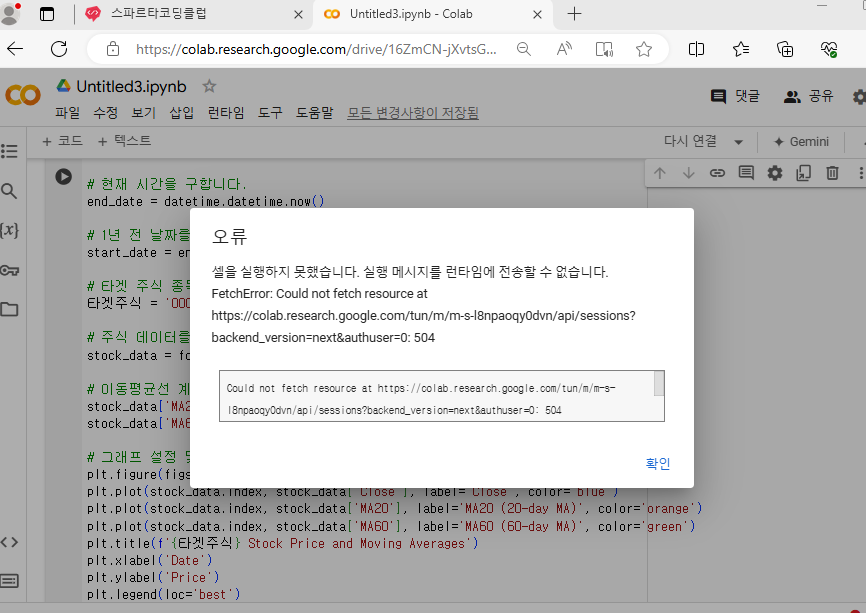Open the cell editor settings gear
Viewport: 866px width, 613px height.
pos(775,173)
